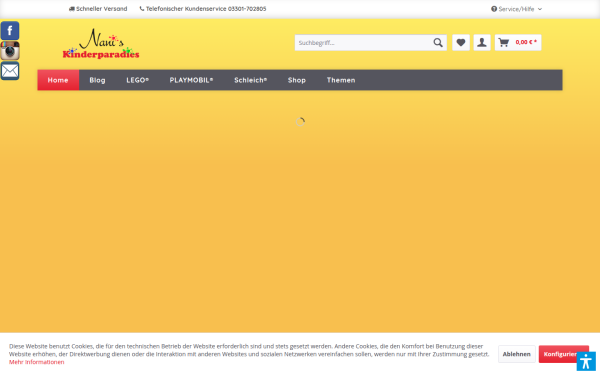Select the Home menu item
Screen dimensions: 600x375
pyautogui.click(x=58, y=80)
